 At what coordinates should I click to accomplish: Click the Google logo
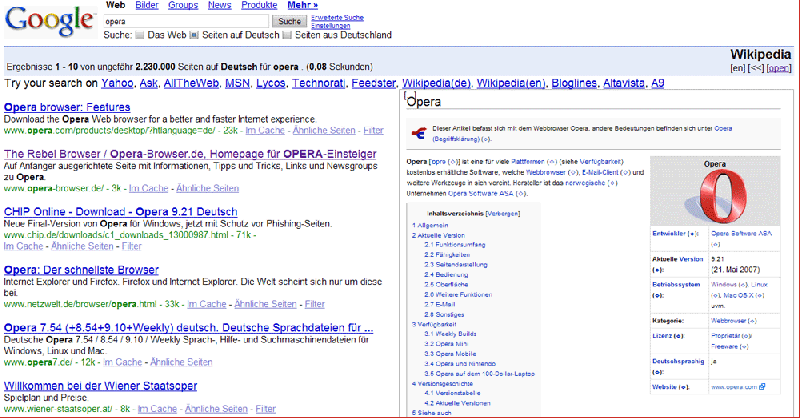[x=48, y=19]
